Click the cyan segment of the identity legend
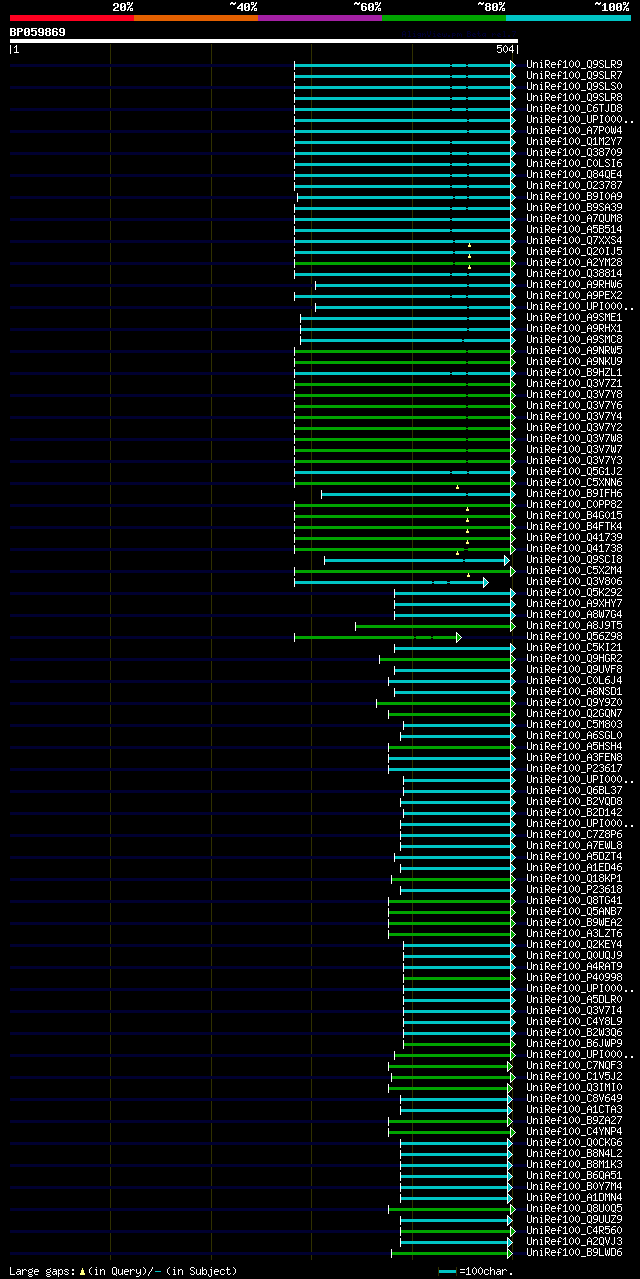The width and height of the screenshot is (640, 1279). point(568,18)
